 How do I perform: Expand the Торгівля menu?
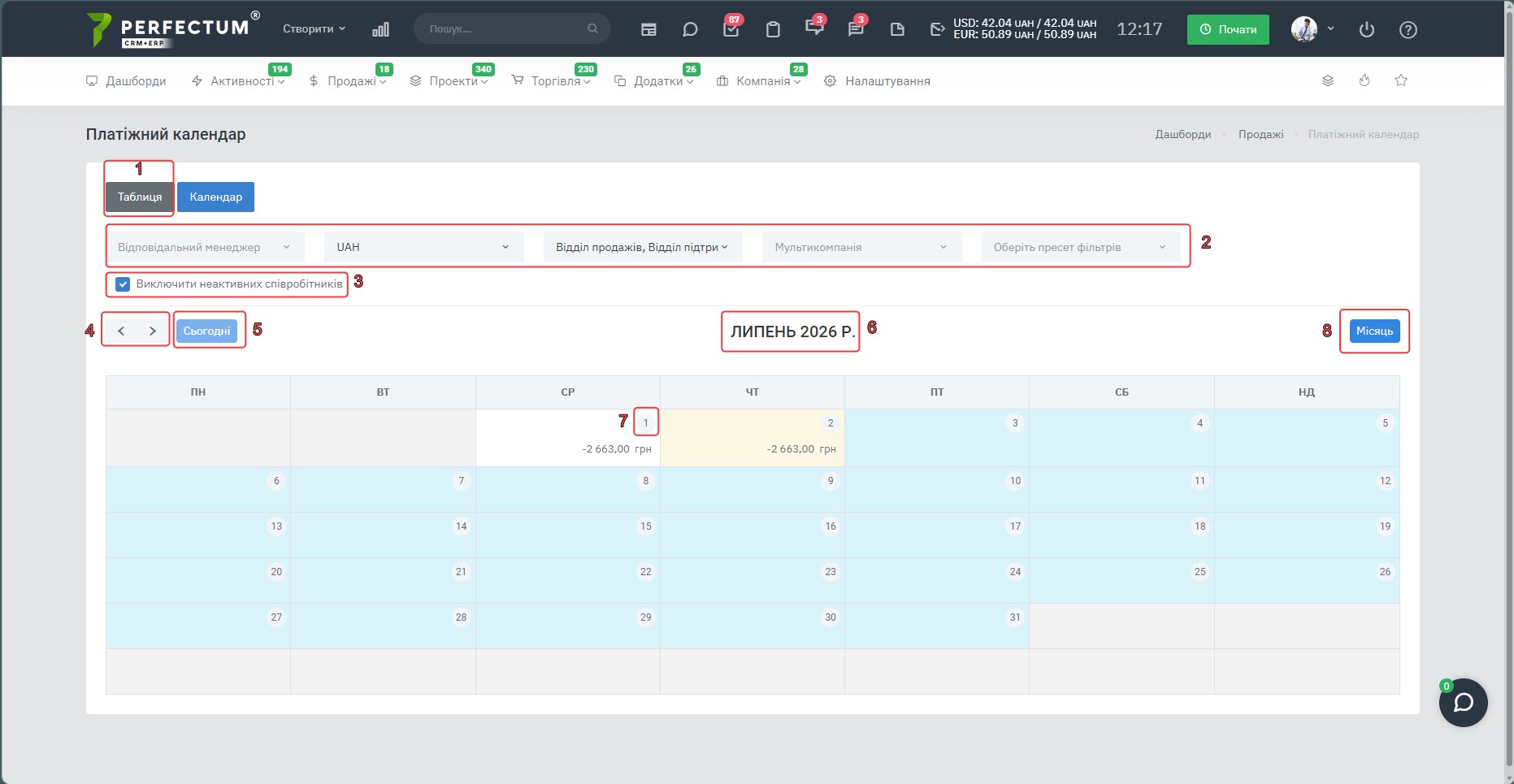pyautogui.click(x=551, y=81)
